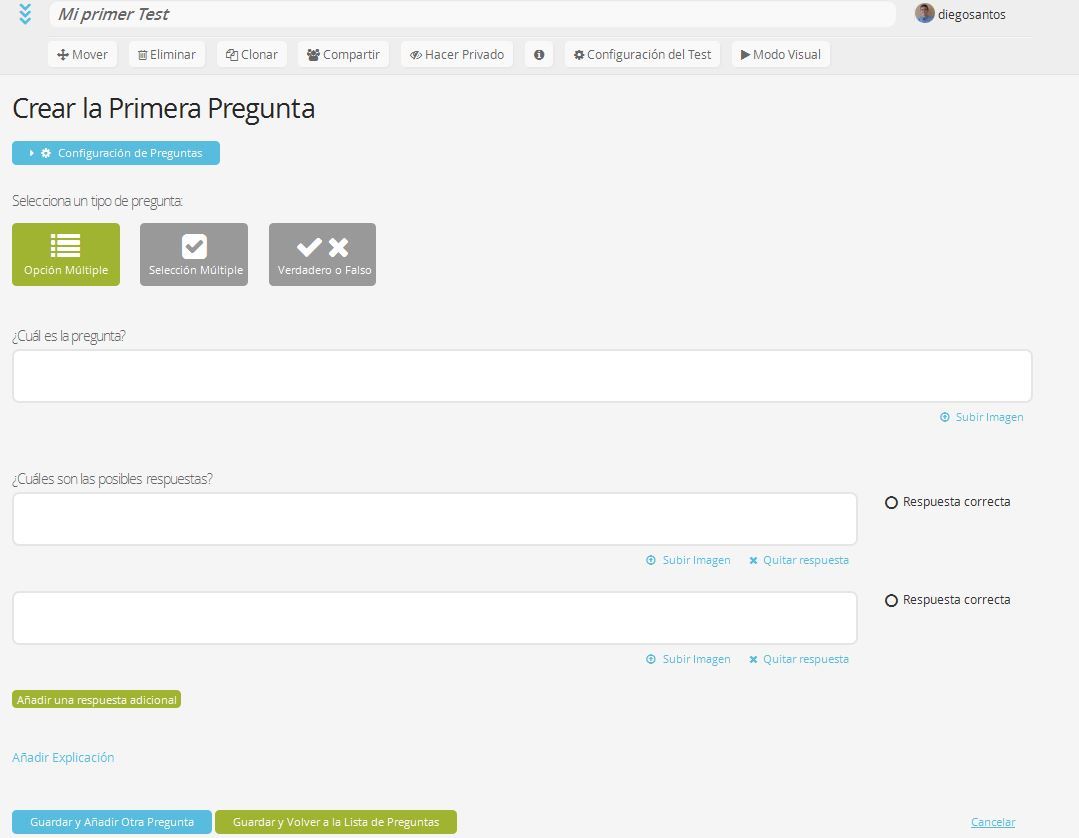1079x838 pixels.
Task: Open Configuración del Test settings
Action: tap(642, 55)
